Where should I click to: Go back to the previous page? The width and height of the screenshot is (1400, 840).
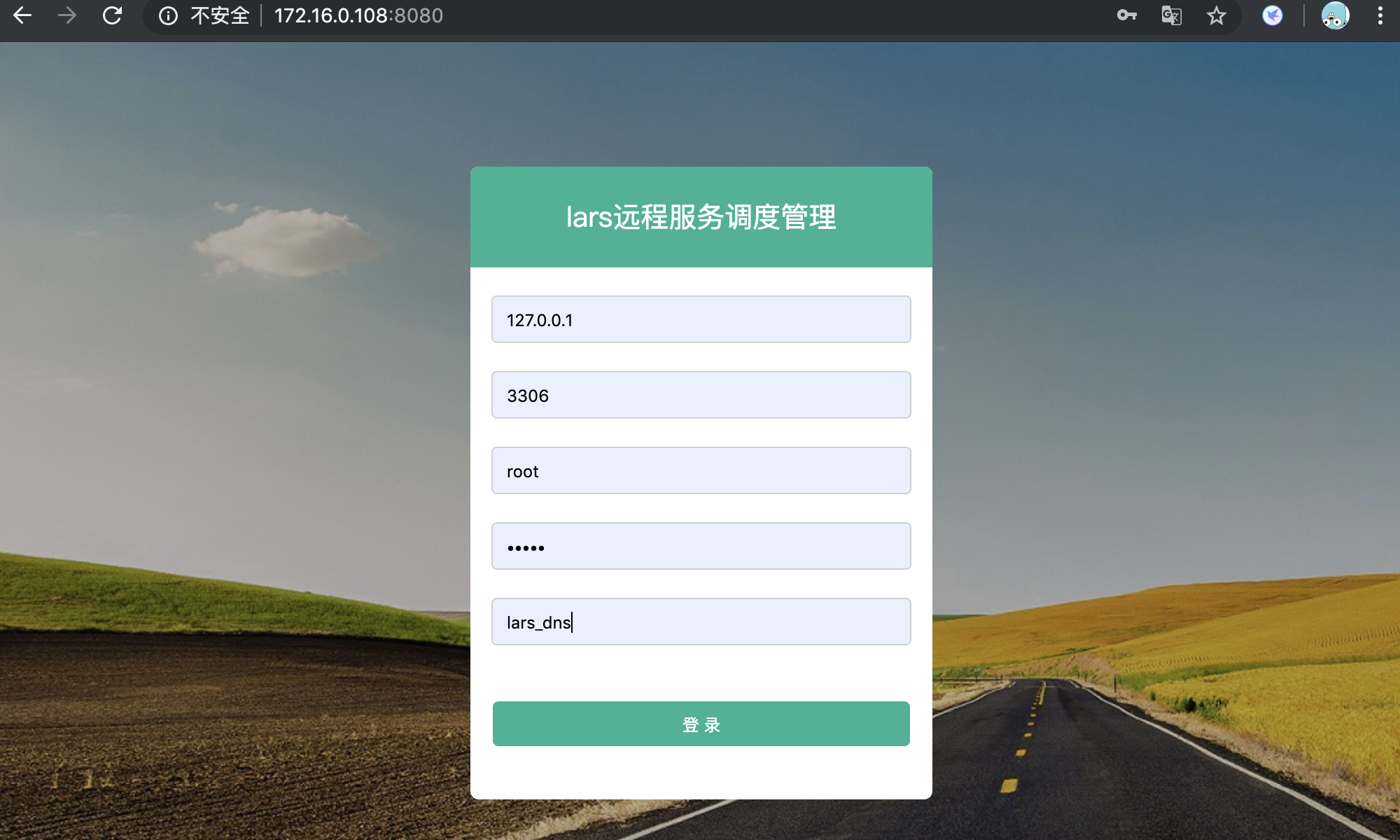click(22, 15)
